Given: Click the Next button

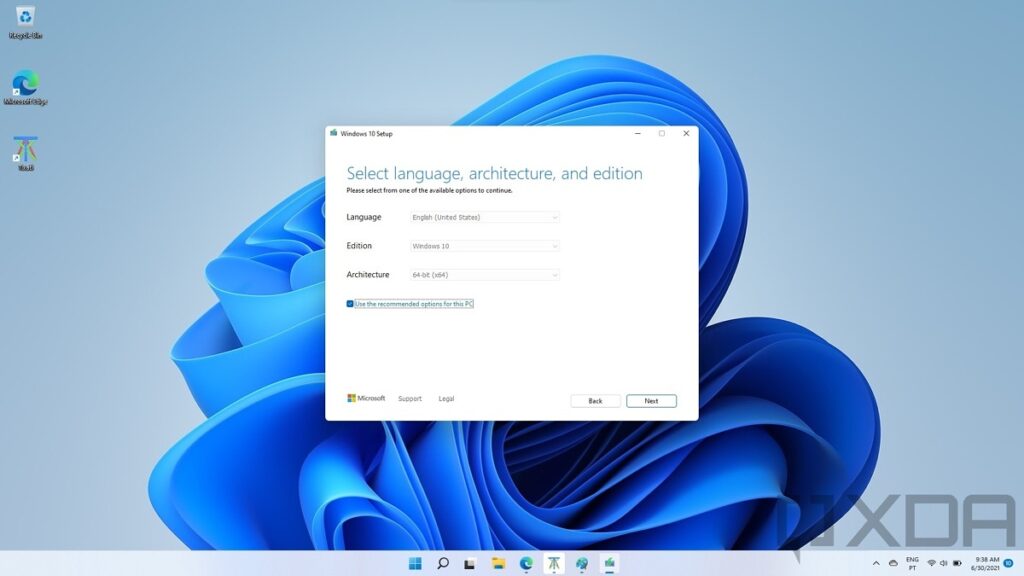Looking at the screenshot, I should [651, 401].
